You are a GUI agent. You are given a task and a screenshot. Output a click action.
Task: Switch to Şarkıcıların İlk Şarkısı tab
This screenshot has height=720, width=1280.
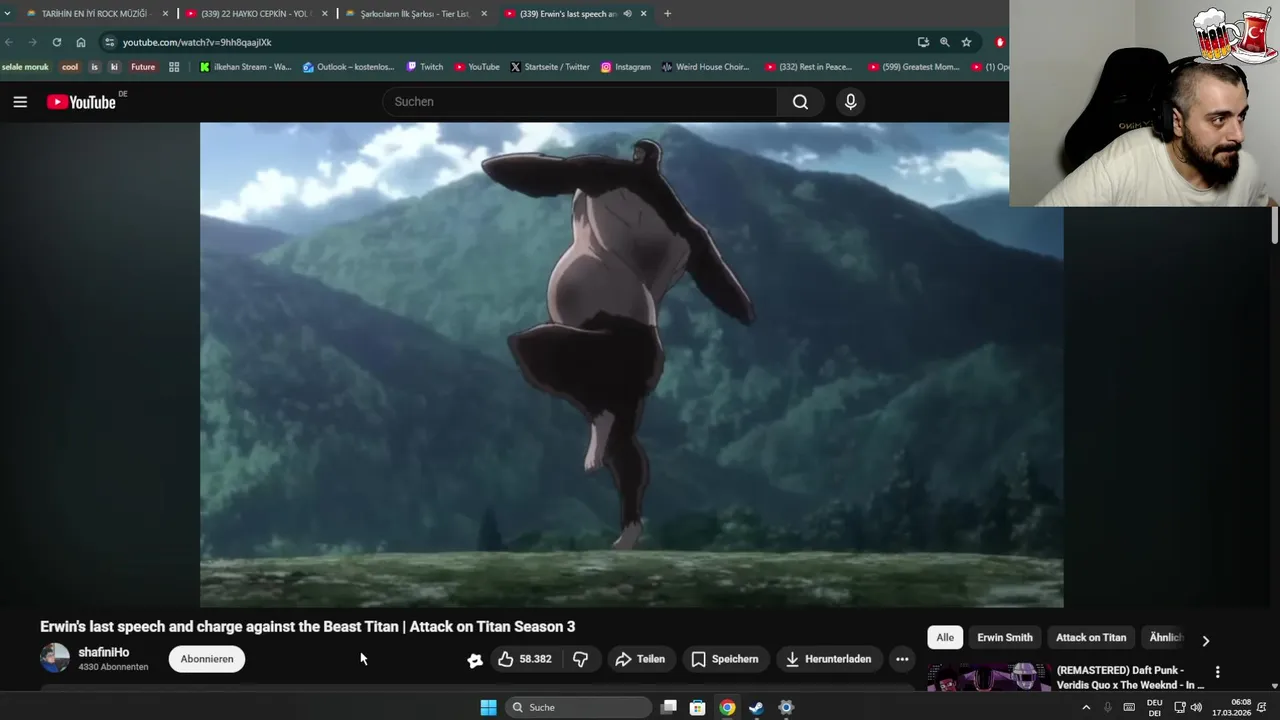click(x=415, y=14)
